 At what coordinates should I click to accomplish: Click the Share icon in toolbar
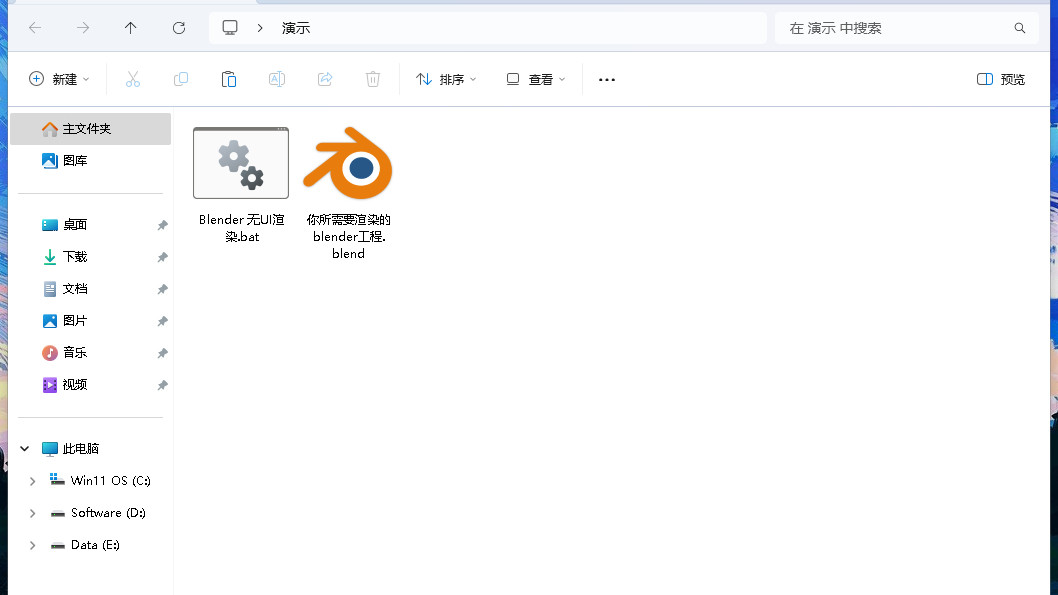pyautogui.click(x=325, y=79)
